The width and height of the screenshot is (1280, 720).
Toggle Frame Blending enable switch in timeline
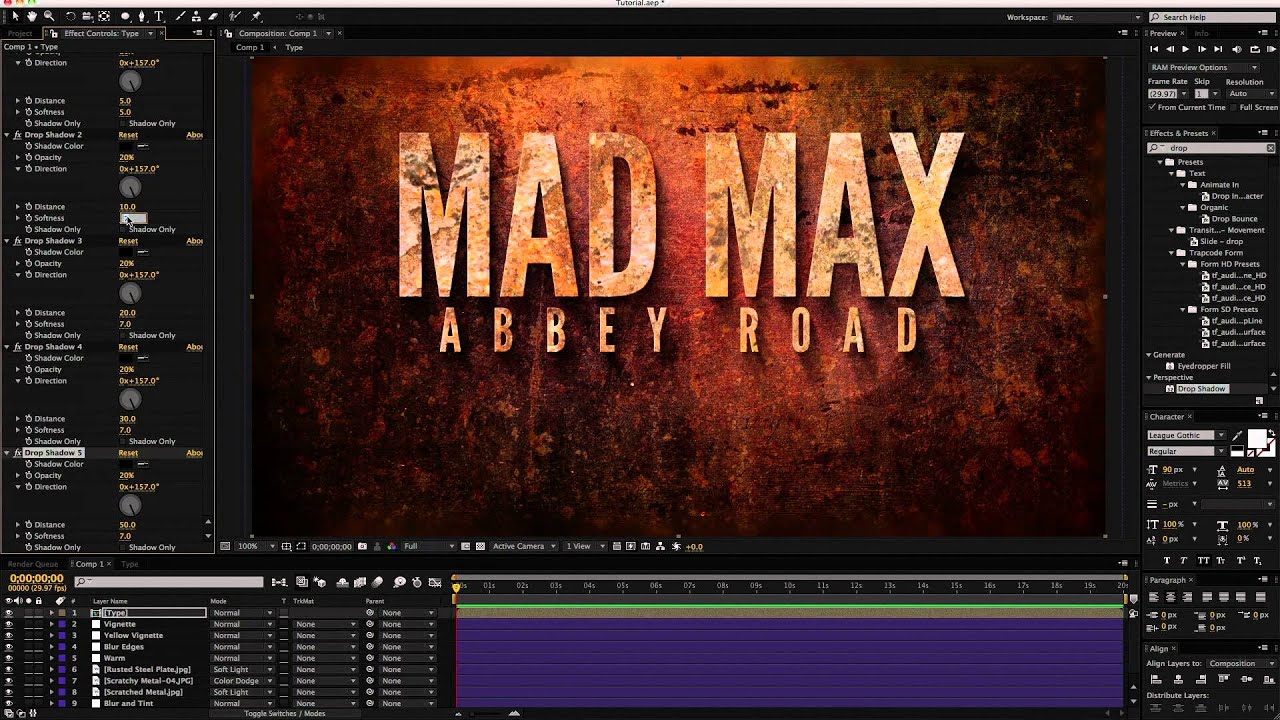pos(360,582)
